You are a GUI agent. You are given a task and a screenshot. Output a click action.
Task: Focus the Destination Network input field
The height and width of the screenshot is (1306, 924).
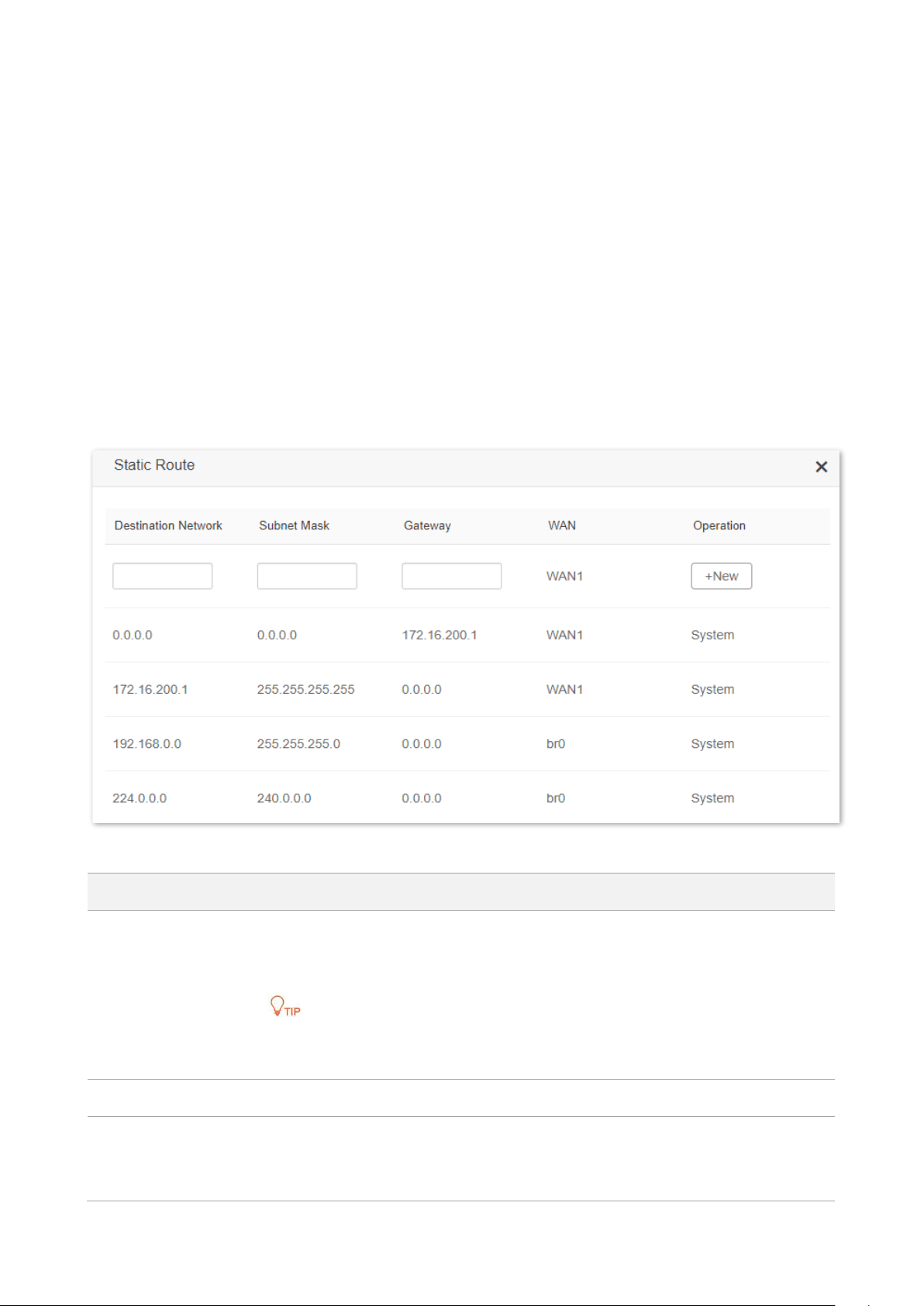click(162, 576)
